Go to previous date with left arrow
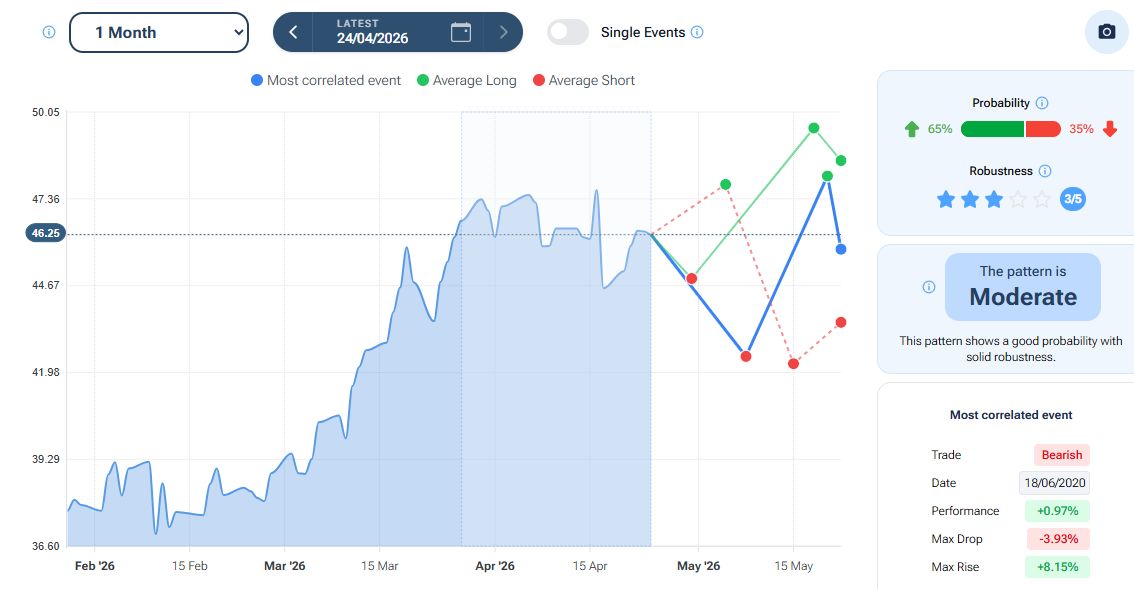Viewport: 1134px width, 589px height. tap(293, 32)
